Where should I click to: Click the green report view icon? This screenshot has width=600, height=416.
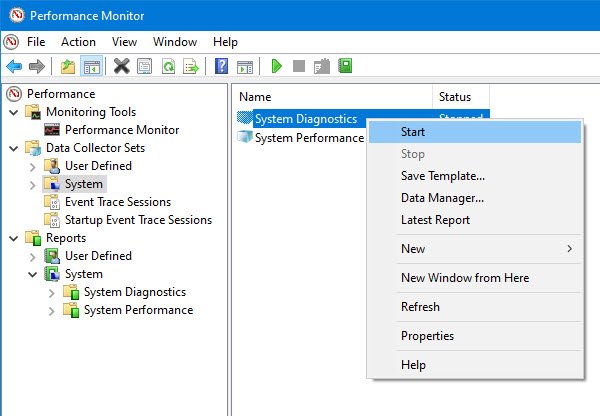345,66
